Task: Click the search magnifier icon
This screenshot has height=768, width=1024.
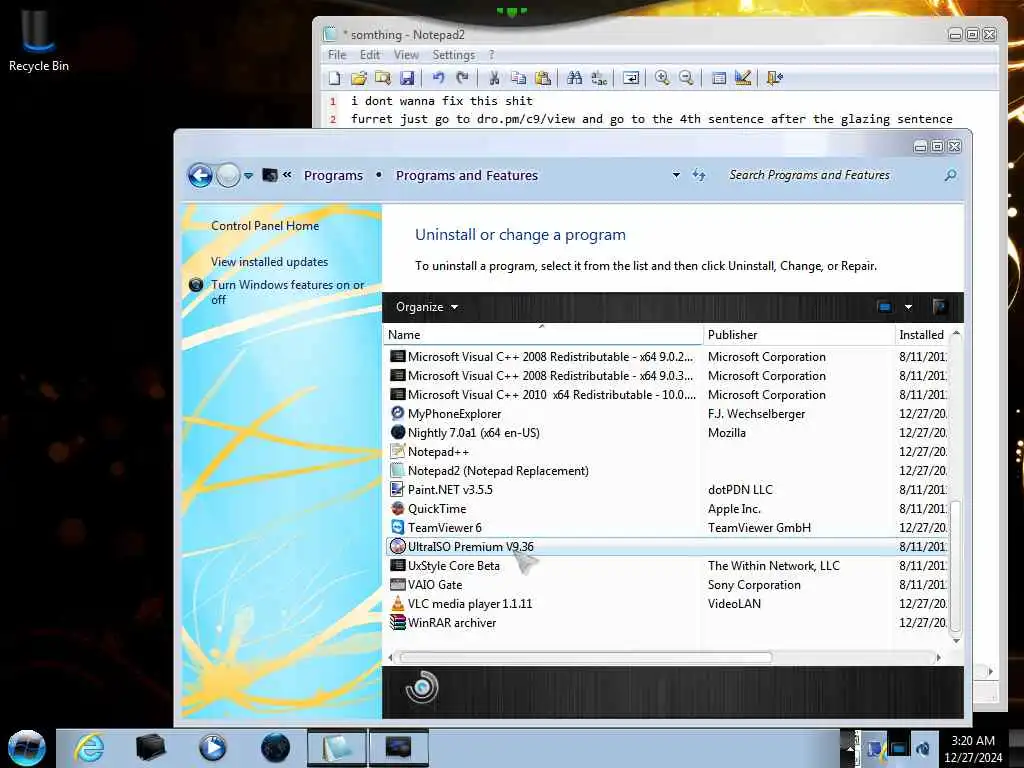Action: (951, 175)
